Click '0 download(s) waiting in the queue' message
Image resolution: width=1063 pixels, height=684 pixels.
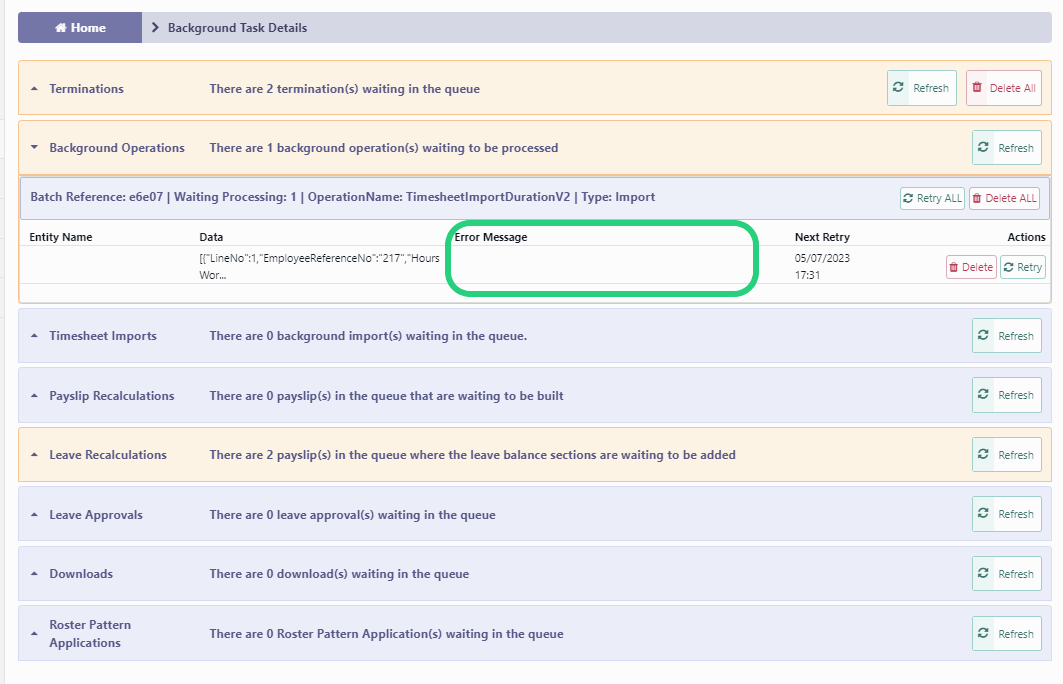pos(339,574)
